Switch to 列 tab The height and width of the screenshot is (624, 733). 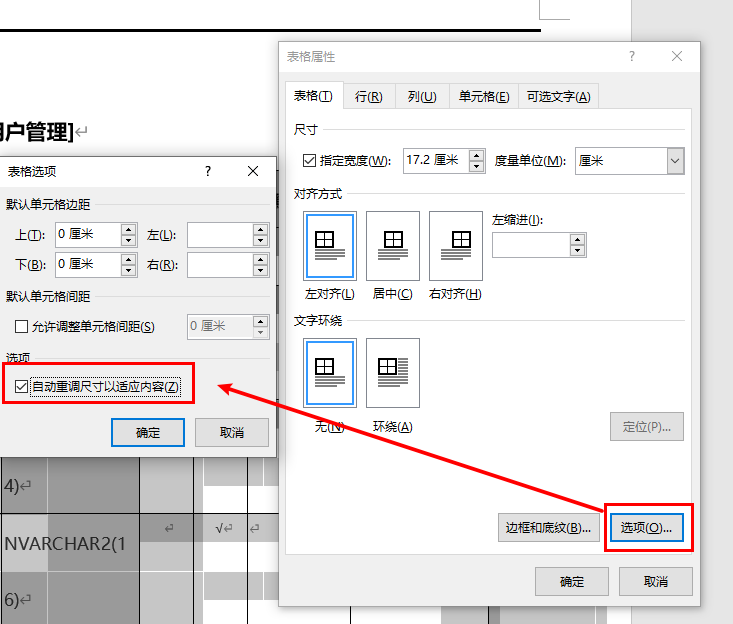coord(422,97)
